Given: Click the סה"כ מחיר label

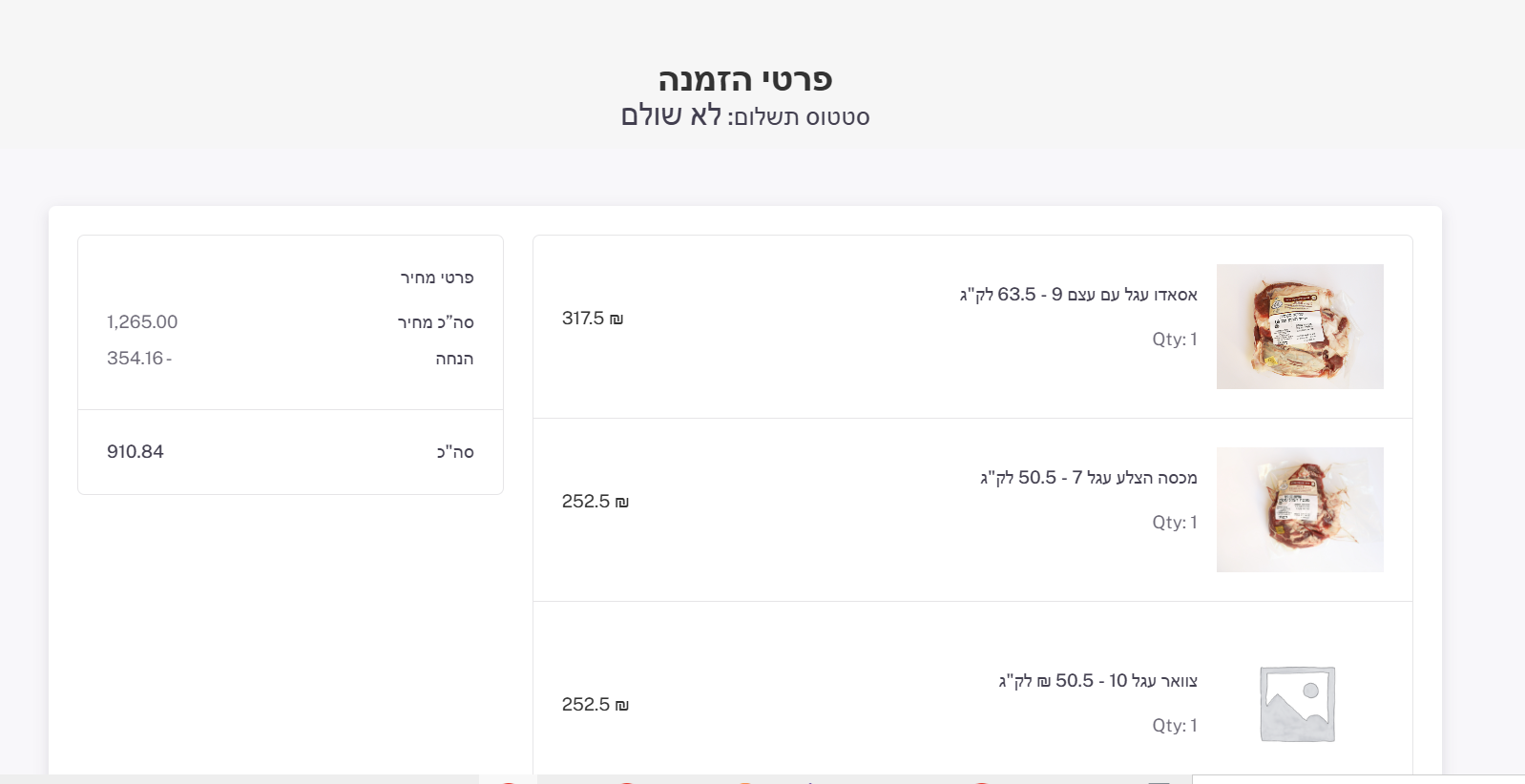Looking at the screenshot, I should coord(436,322).
